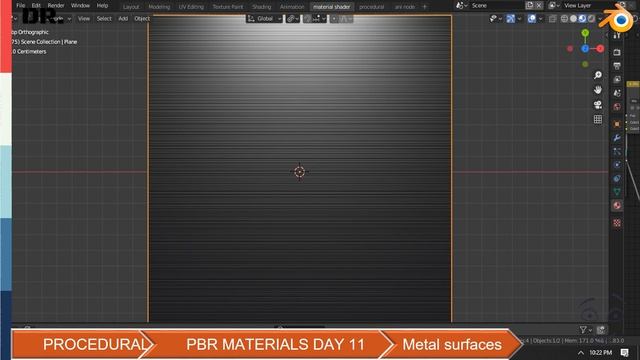Click the red X axis gizmo
The width and height of the screenshot is (640, 360).
coord(600,49)
